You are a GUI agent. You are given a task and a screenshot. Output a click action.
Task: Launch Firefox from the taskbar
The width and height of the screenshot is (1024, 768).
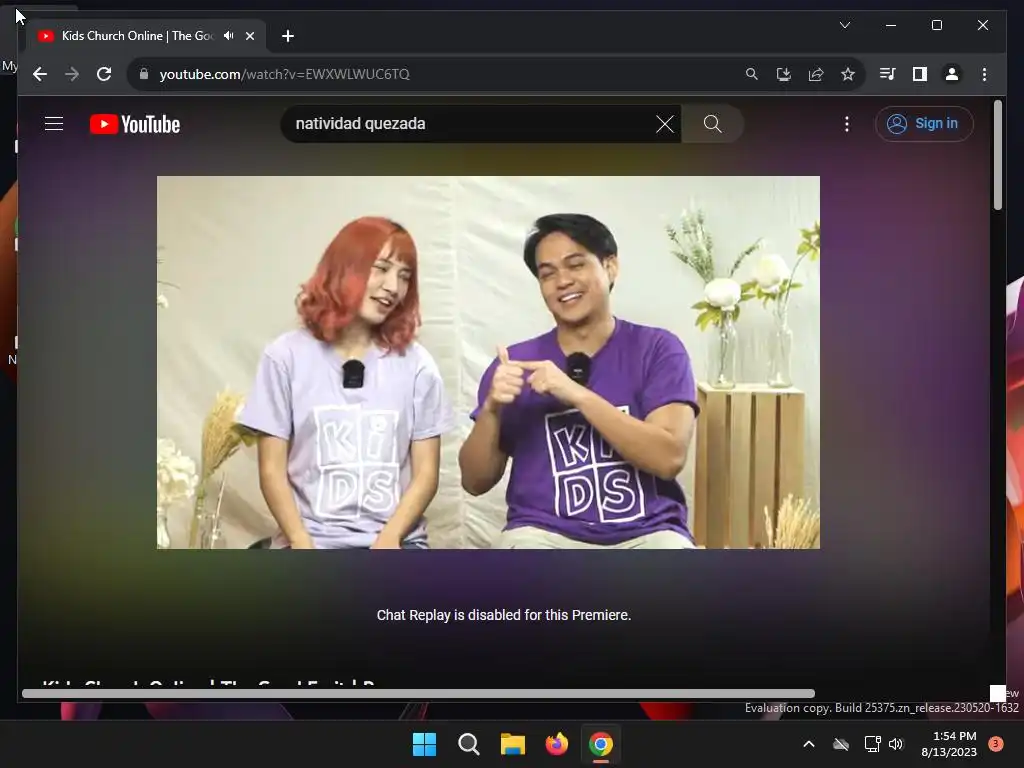556,744
